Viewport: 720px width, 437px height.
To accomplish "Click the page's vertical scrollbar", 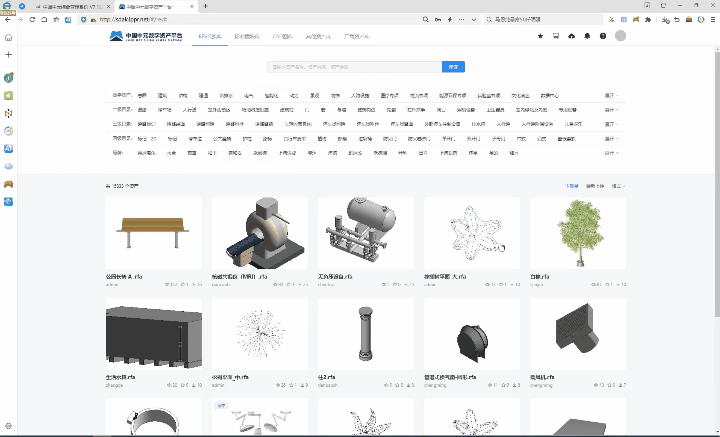I will coord(715,200).
